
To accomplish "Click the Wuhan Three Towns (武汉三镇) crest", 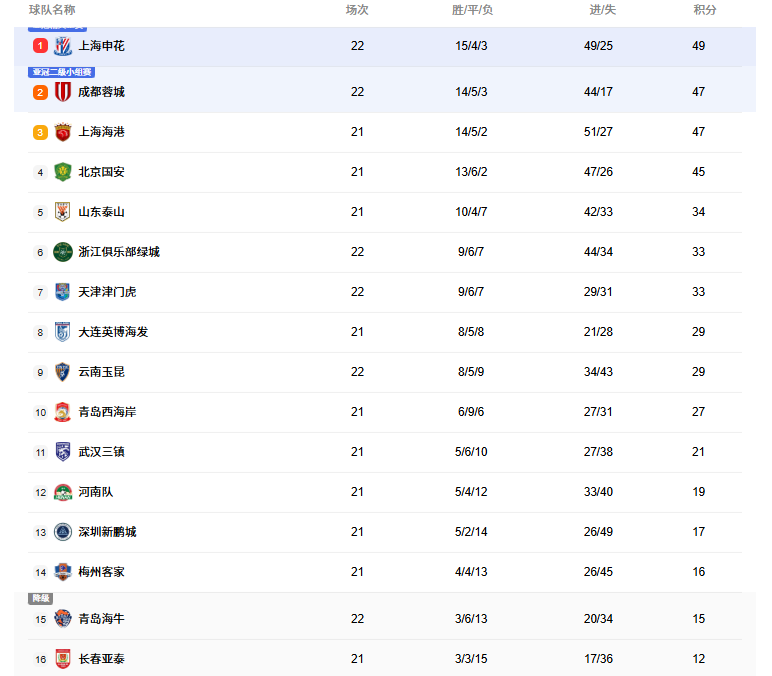I will (x=63, y=452).
